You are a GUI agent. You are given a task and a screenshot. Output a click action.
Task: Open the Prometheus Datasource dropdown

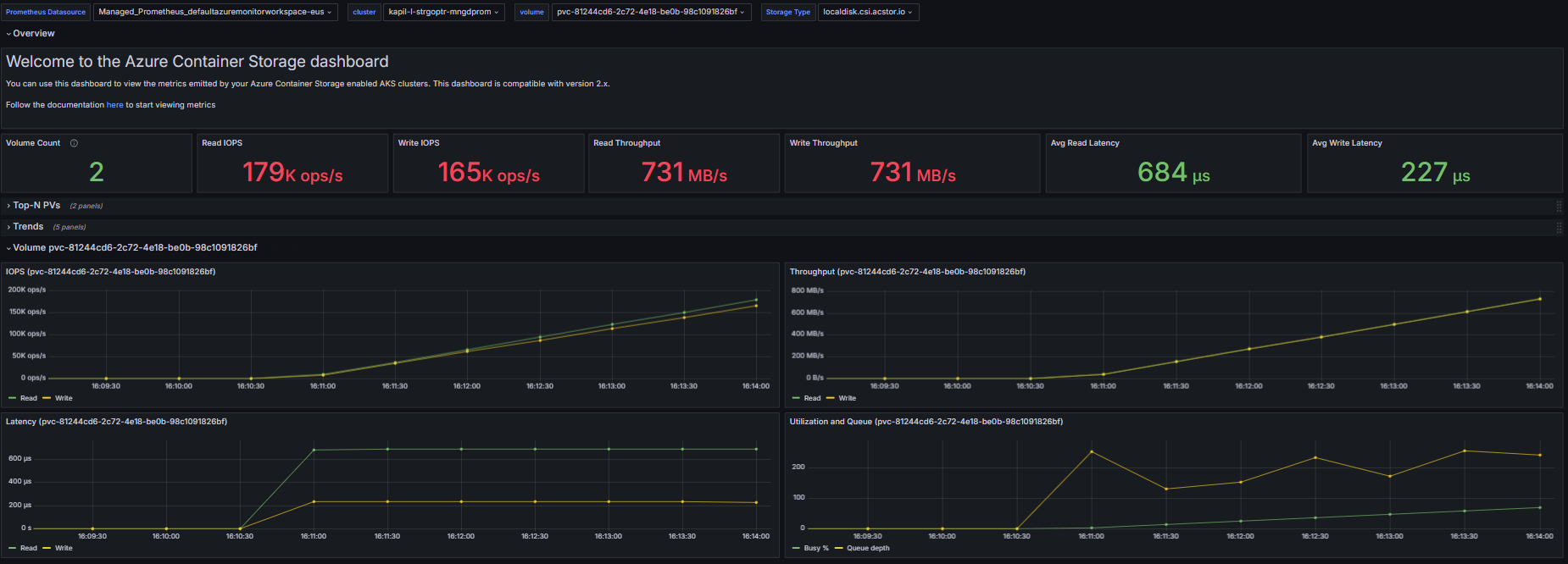click(x=215, y=12)
